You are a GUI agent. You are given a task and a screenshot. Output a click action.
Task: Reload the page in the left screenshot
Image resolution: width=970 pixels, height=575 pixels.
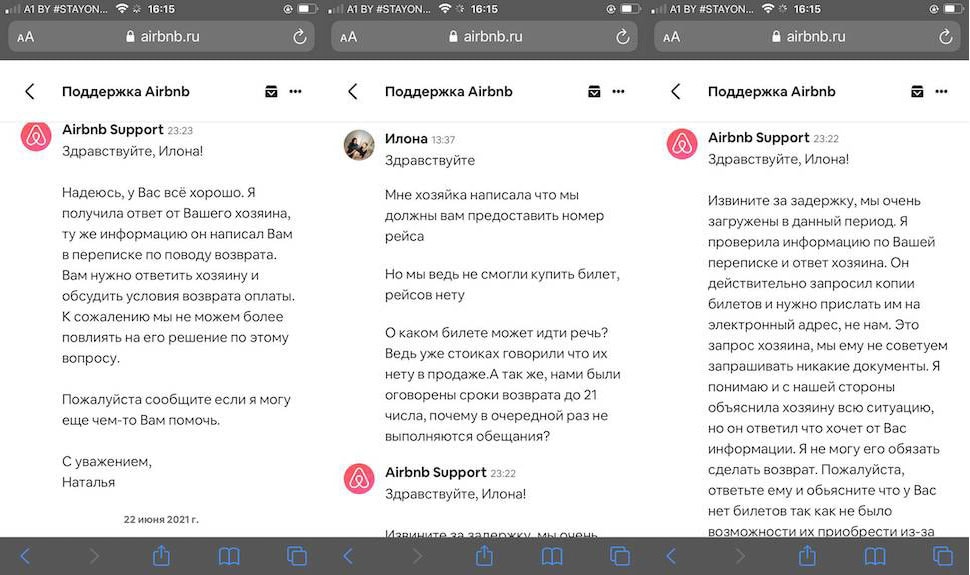click(x=300, y=37)
